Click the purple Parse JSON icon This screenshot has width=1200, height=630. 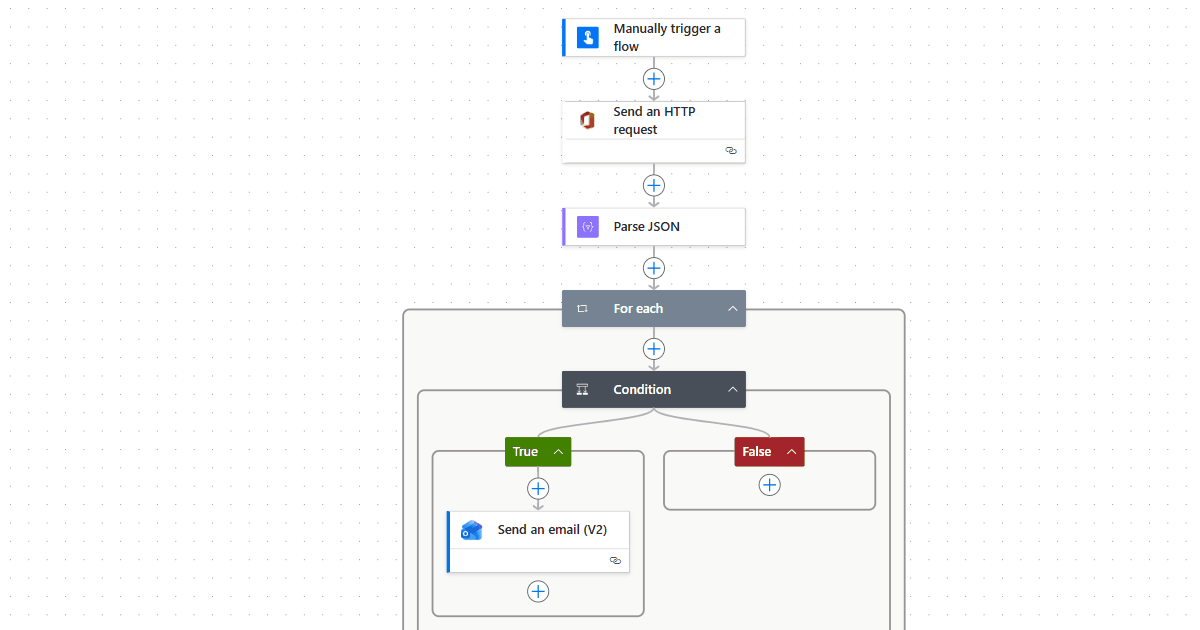588,227
